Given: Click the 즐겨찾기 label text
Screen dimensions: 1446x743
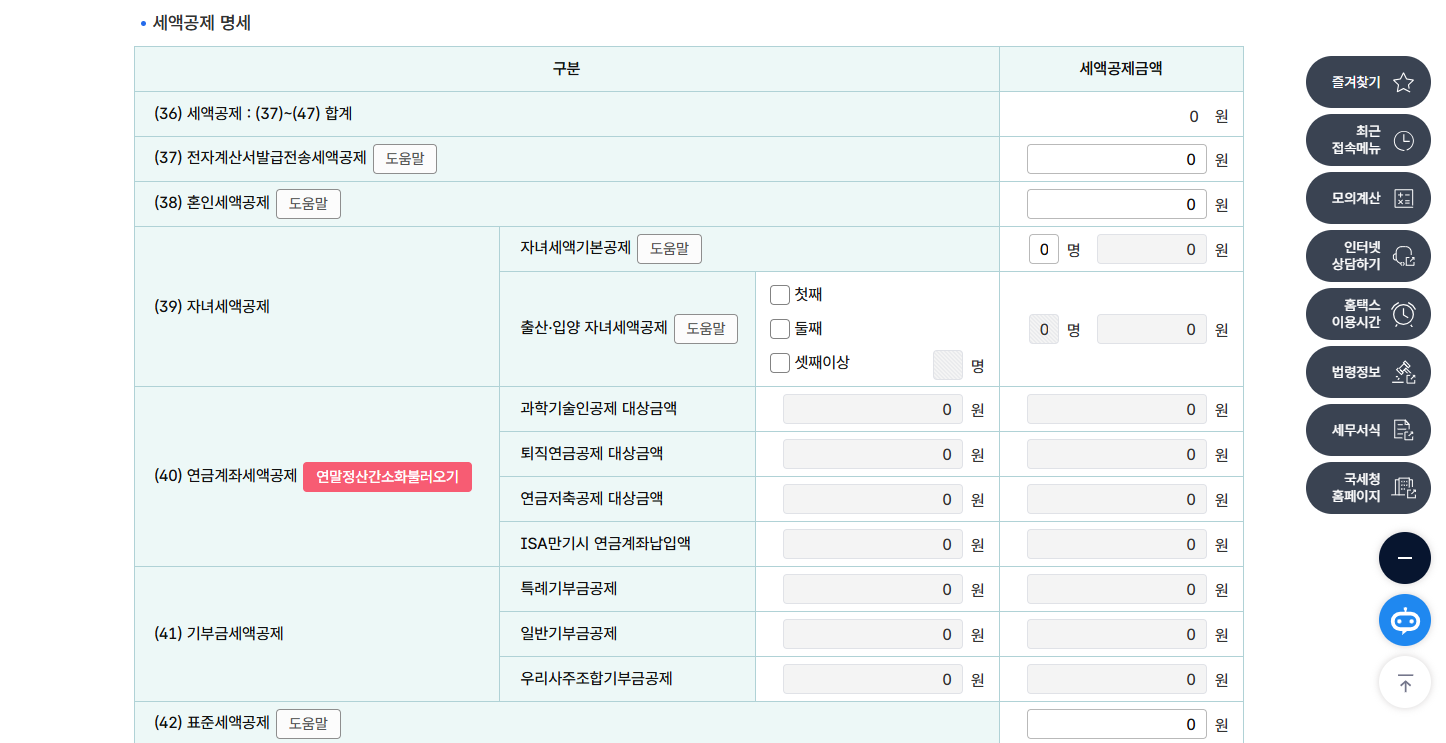Looking at the screenshot, I should pos(1355,83).
